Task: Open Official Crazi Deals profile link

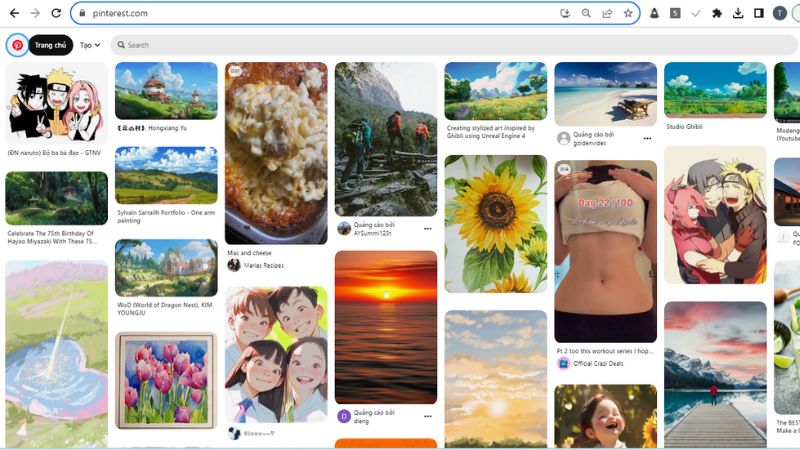Action: 598,363
